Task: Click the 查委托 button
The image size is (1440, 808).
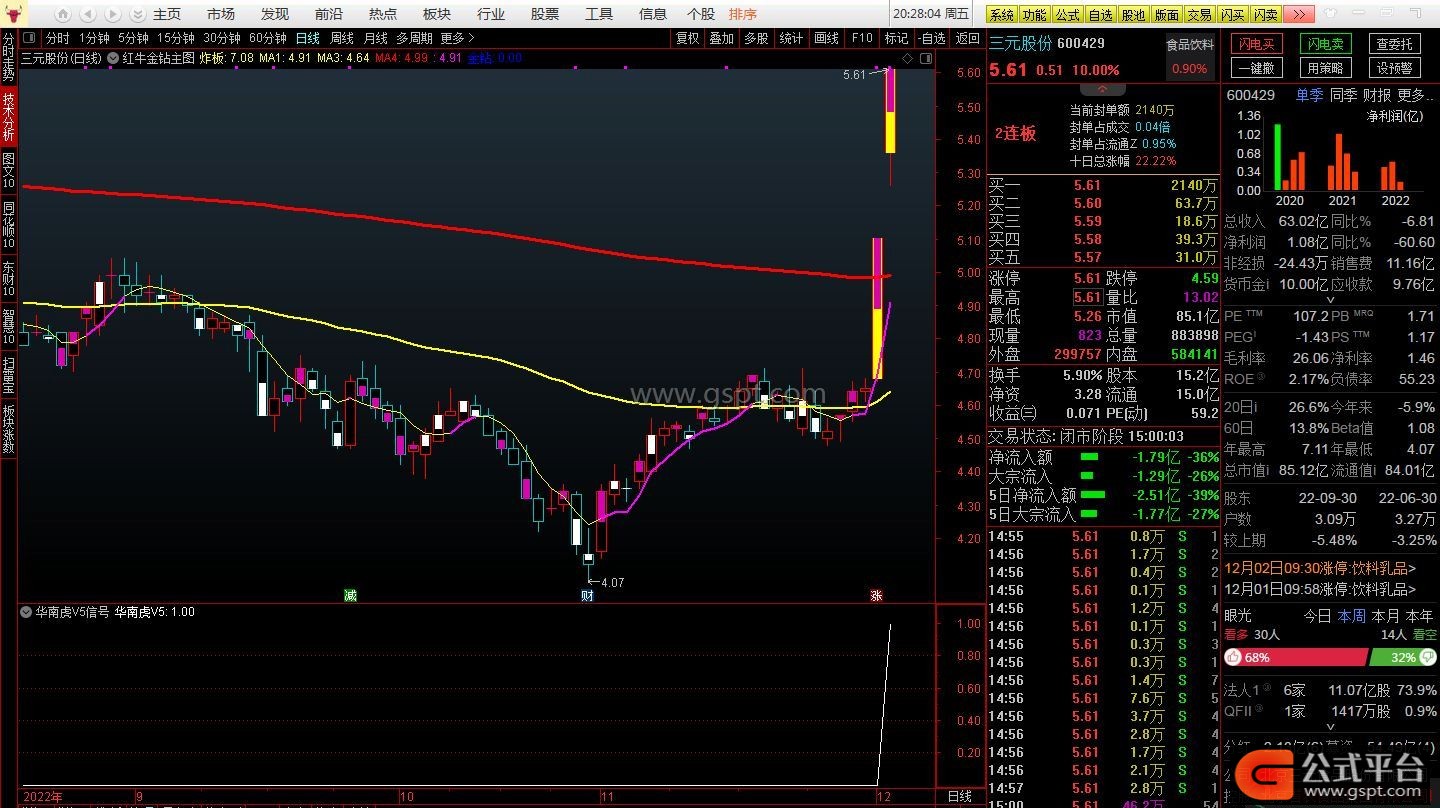Action: coord(1394,44)
